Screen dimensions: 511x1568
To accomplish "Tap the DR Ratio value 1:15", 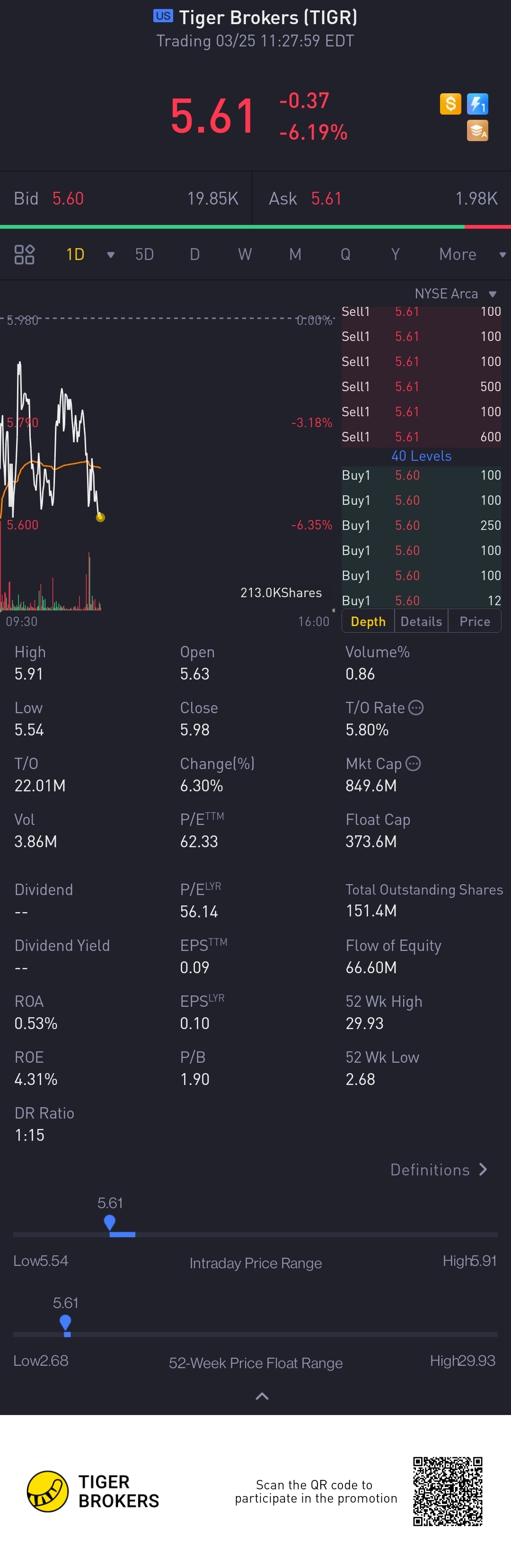I will click(x=29, y=1135).
